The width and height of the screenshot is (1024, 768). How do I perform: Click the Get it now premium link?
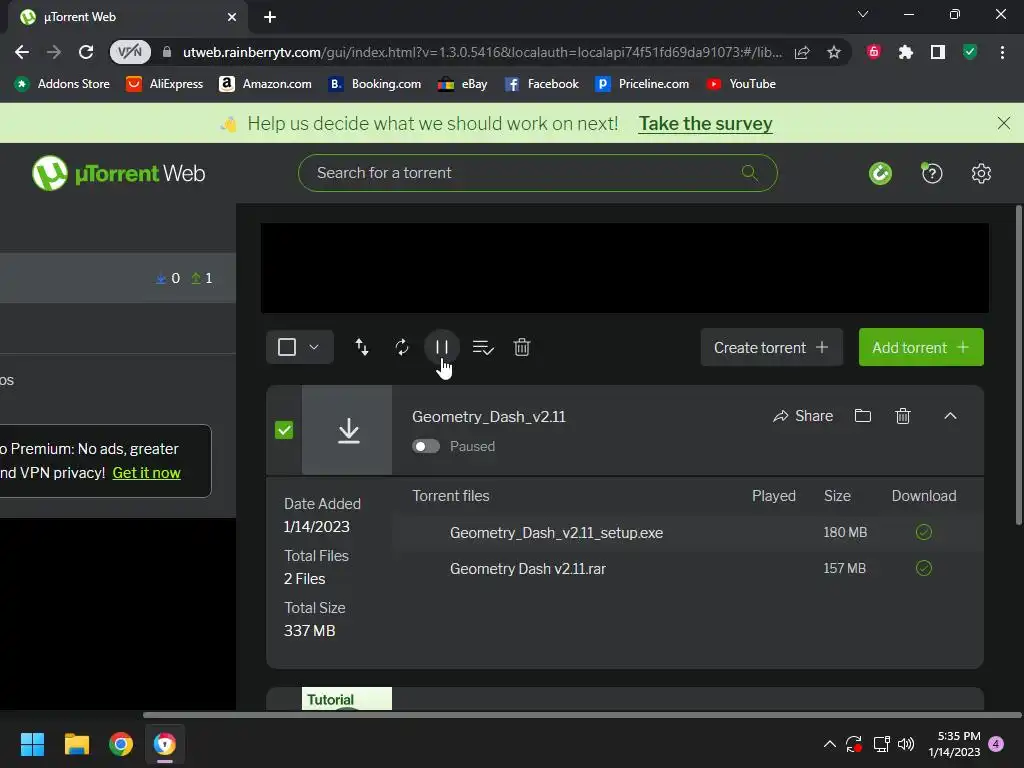coord(146,473)
